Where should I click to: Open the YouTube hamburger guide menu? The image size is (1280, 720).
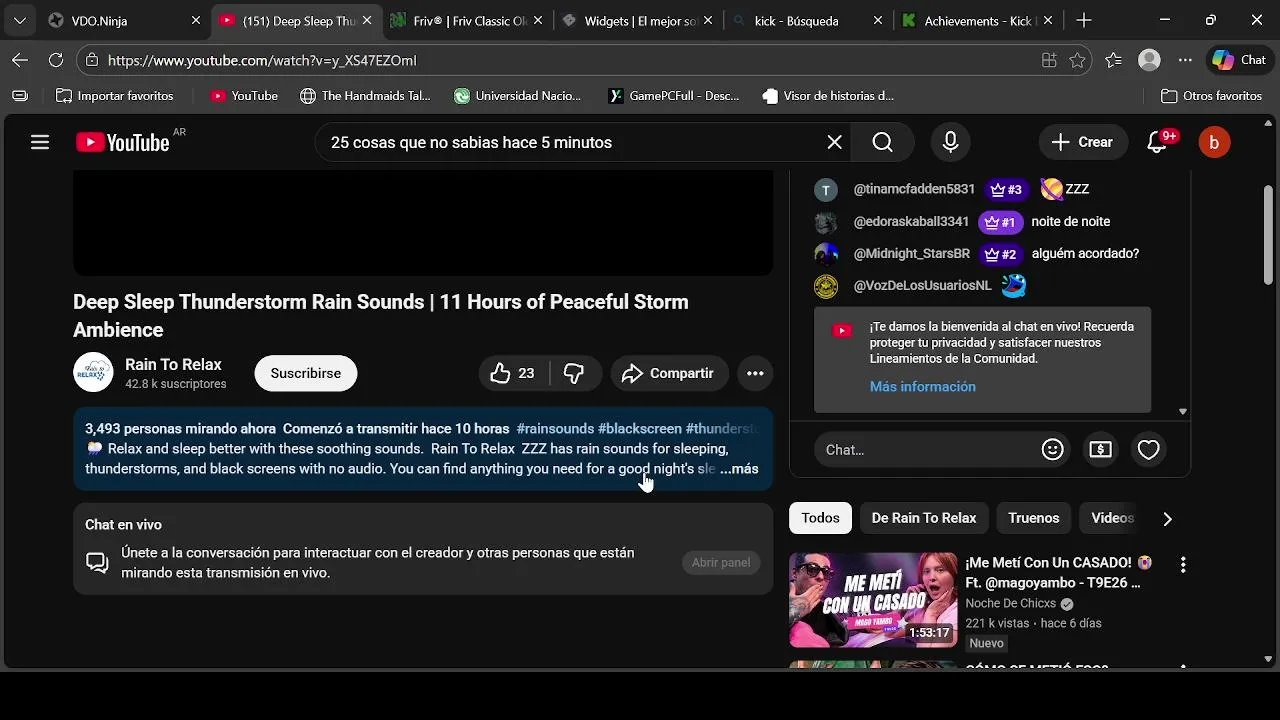pyautogui.click(x=40, y=142)
